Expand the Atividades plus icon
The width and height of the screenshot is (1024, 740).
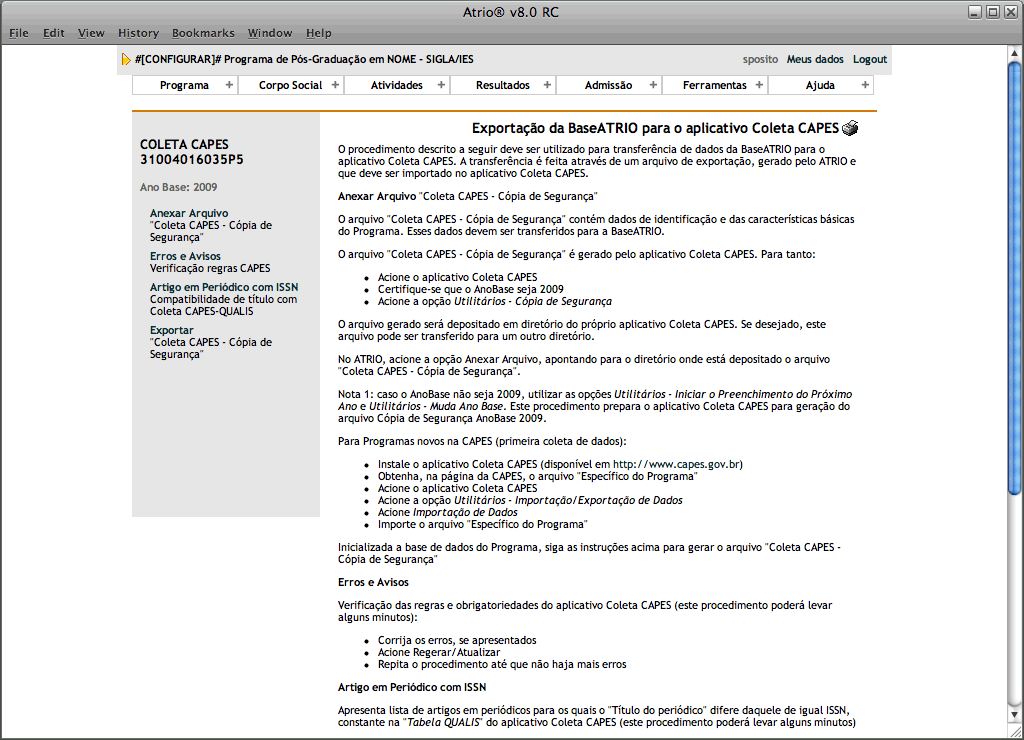(x=441, y=85)
